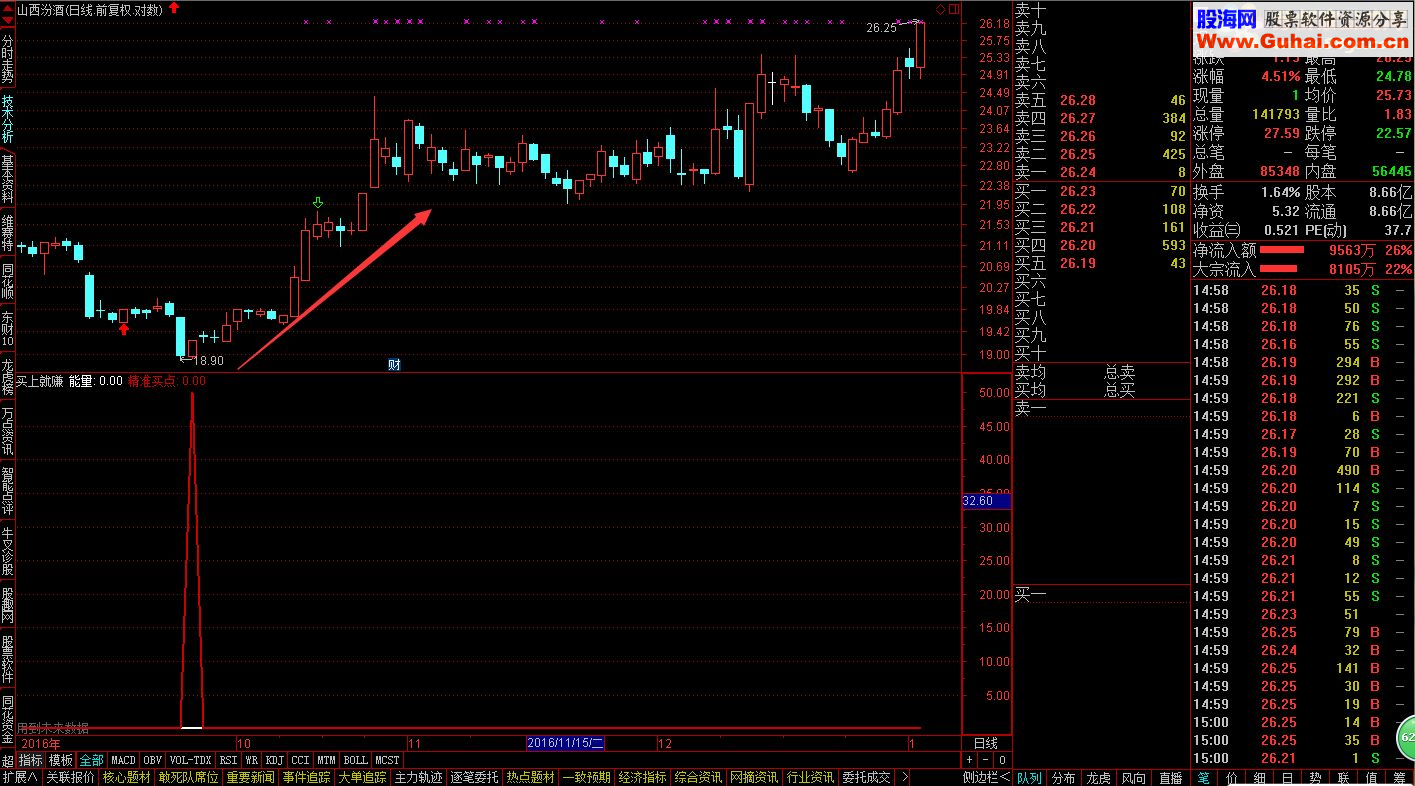Switch to the 指标 tab
1415x786 pixels.
(31, 761)
